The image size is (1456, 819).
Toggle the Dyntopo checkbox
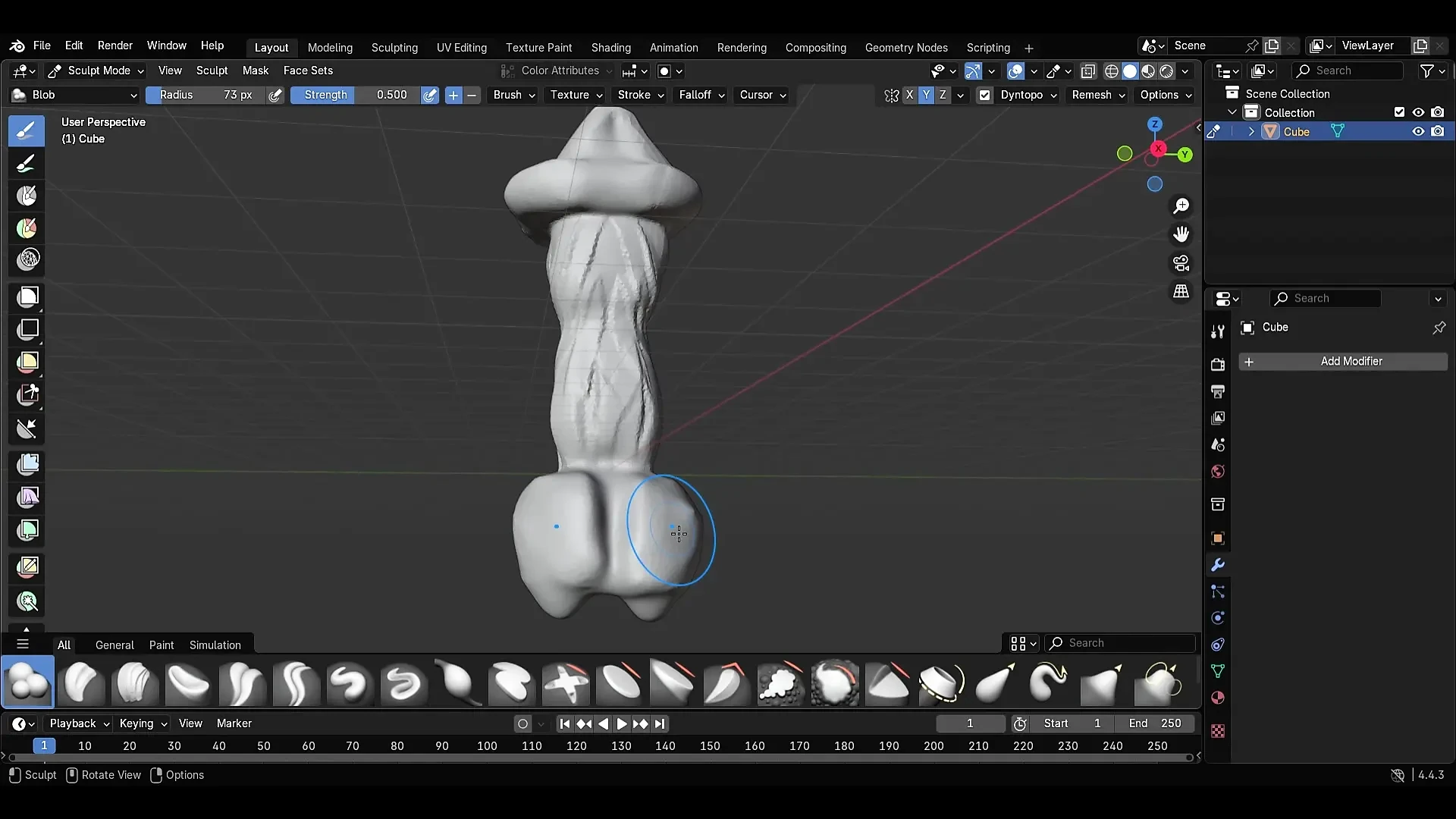[x=984, y=95]
